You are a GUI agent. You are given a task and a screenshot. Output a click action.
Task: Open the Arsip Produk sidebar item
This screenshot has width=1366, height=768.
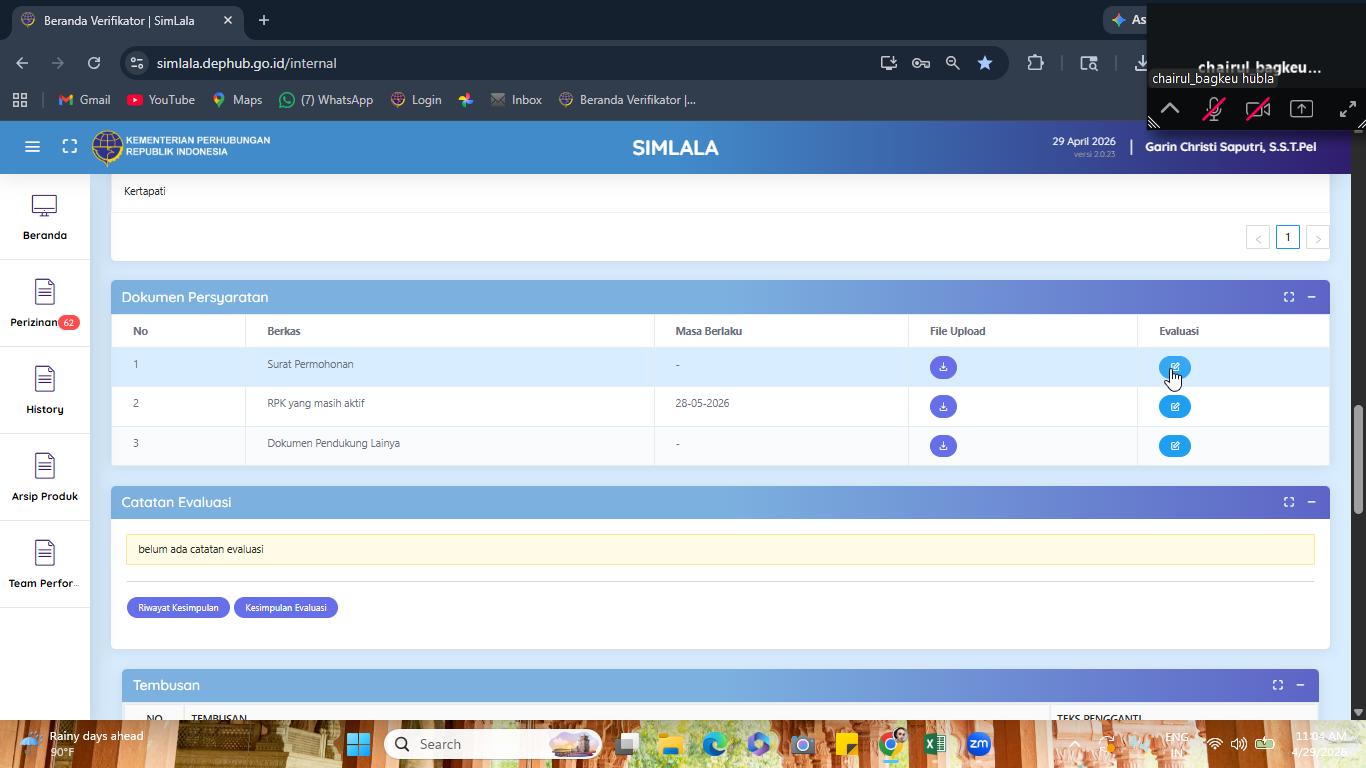(x=45, y=478)
